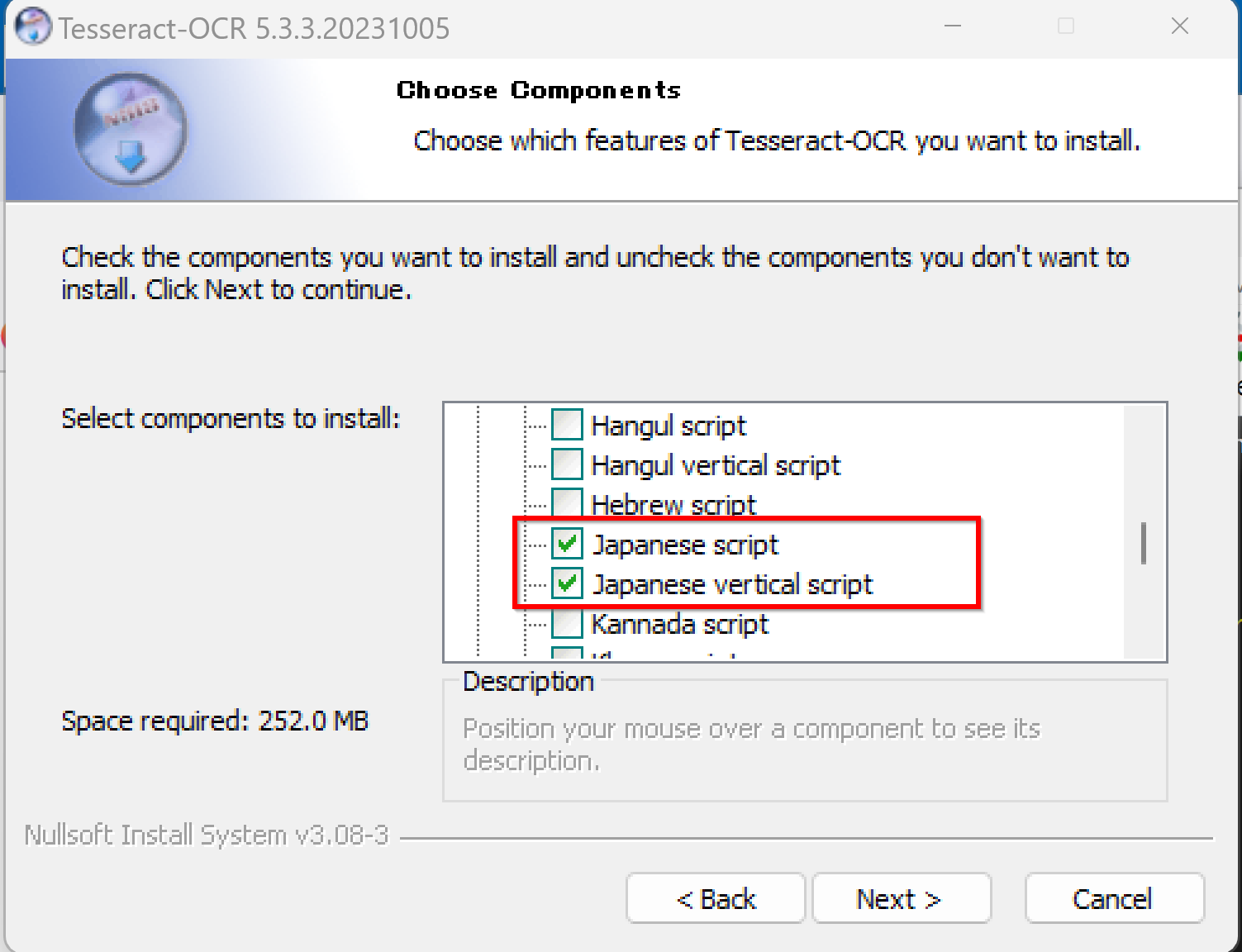Disable Japanese vertical script component
Image resolution: width=1242 pixels, height=952 pixels.
(567, 583)
